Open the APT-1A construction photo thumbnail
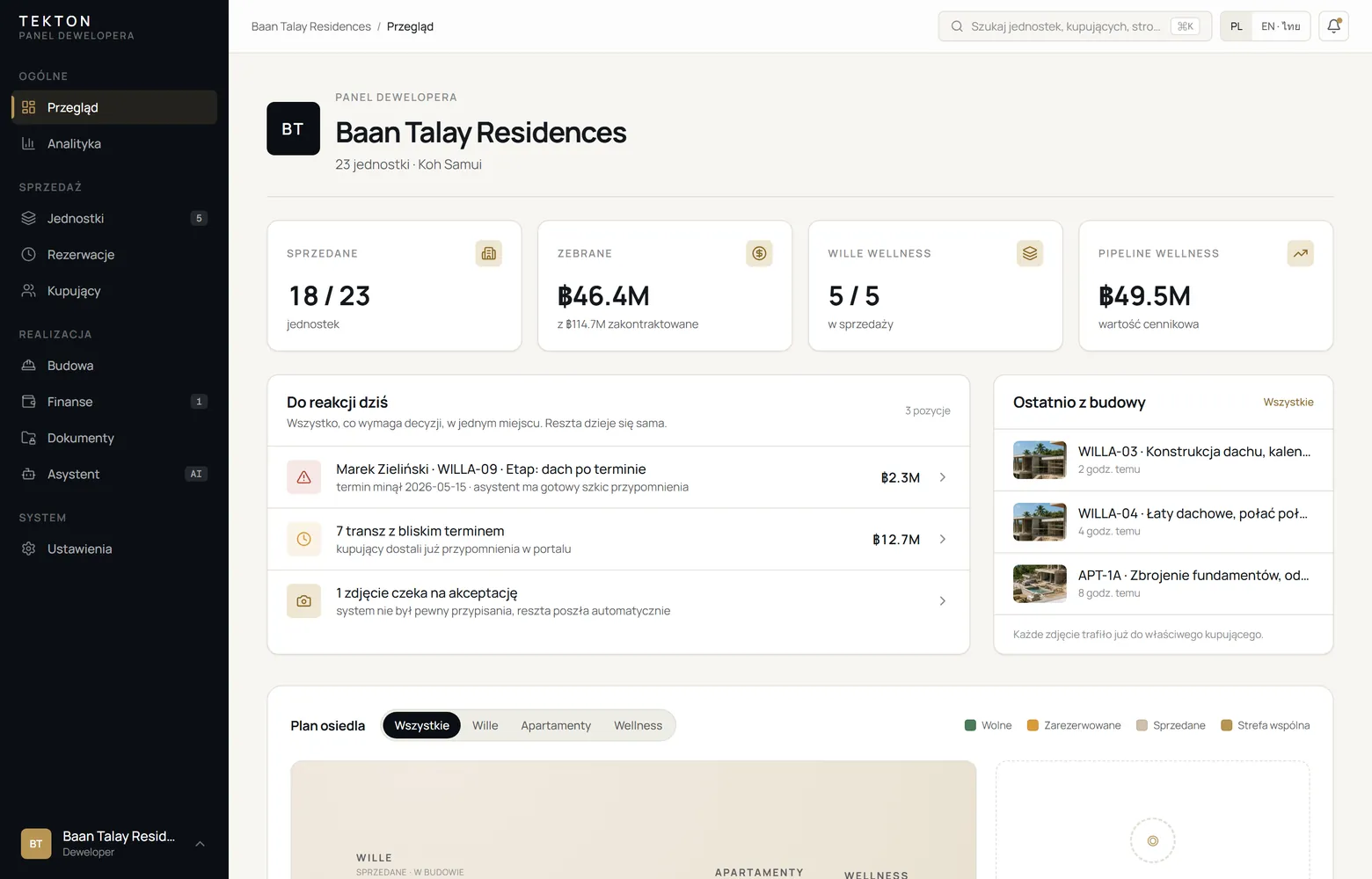 (x=1040, y=584)
